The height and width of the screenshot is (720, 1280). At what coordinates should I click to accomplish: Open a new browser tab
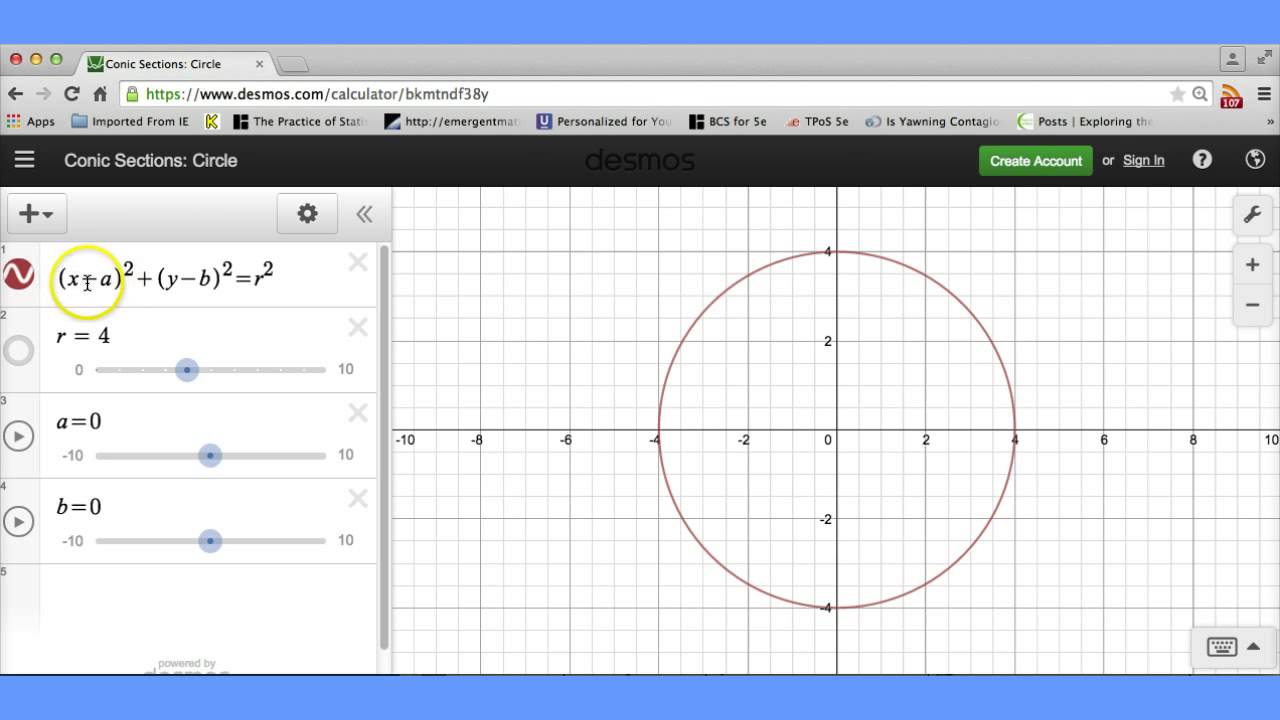tap(293, 65)
